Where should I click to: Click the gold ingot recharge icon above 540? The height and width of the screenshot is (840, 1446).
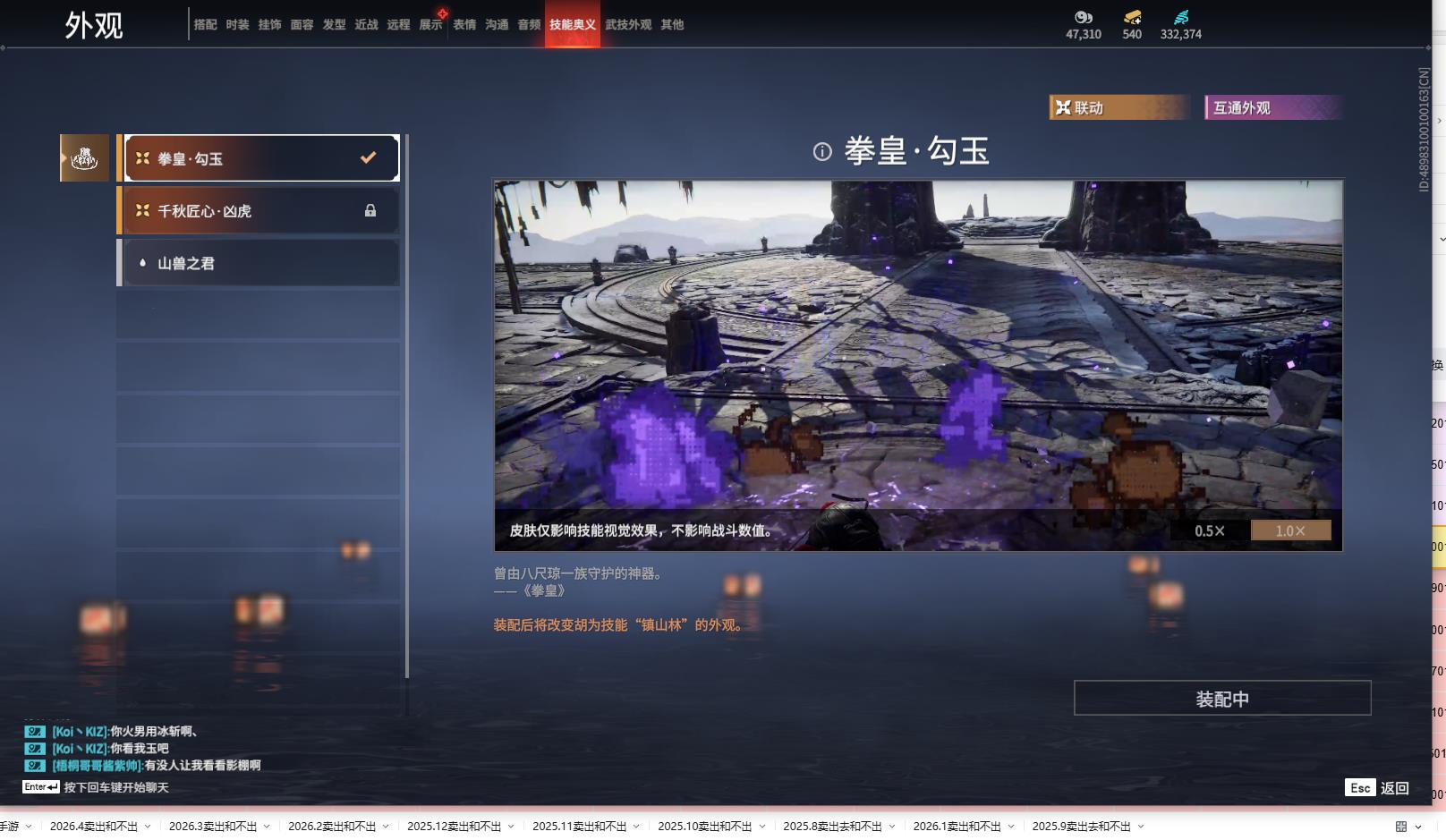pos(1130,15)
